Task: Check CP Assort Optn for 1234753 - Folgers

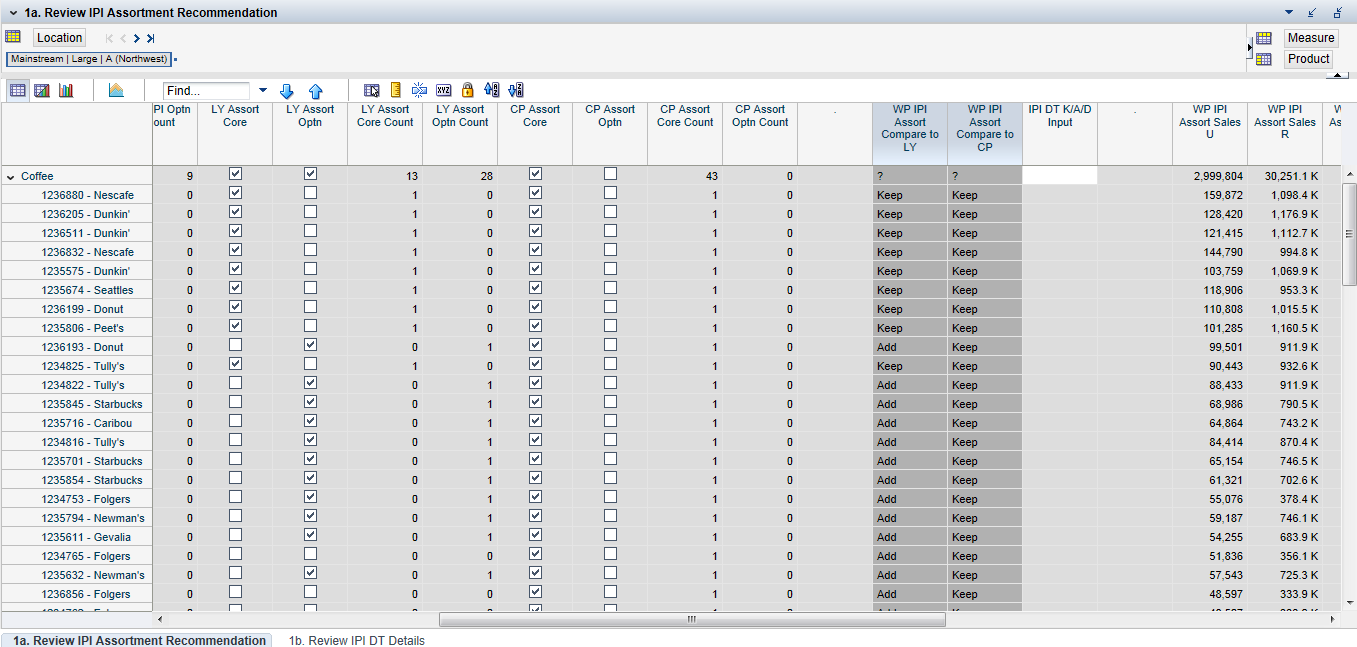Action: pyautogui.click(x=610, y=497)
